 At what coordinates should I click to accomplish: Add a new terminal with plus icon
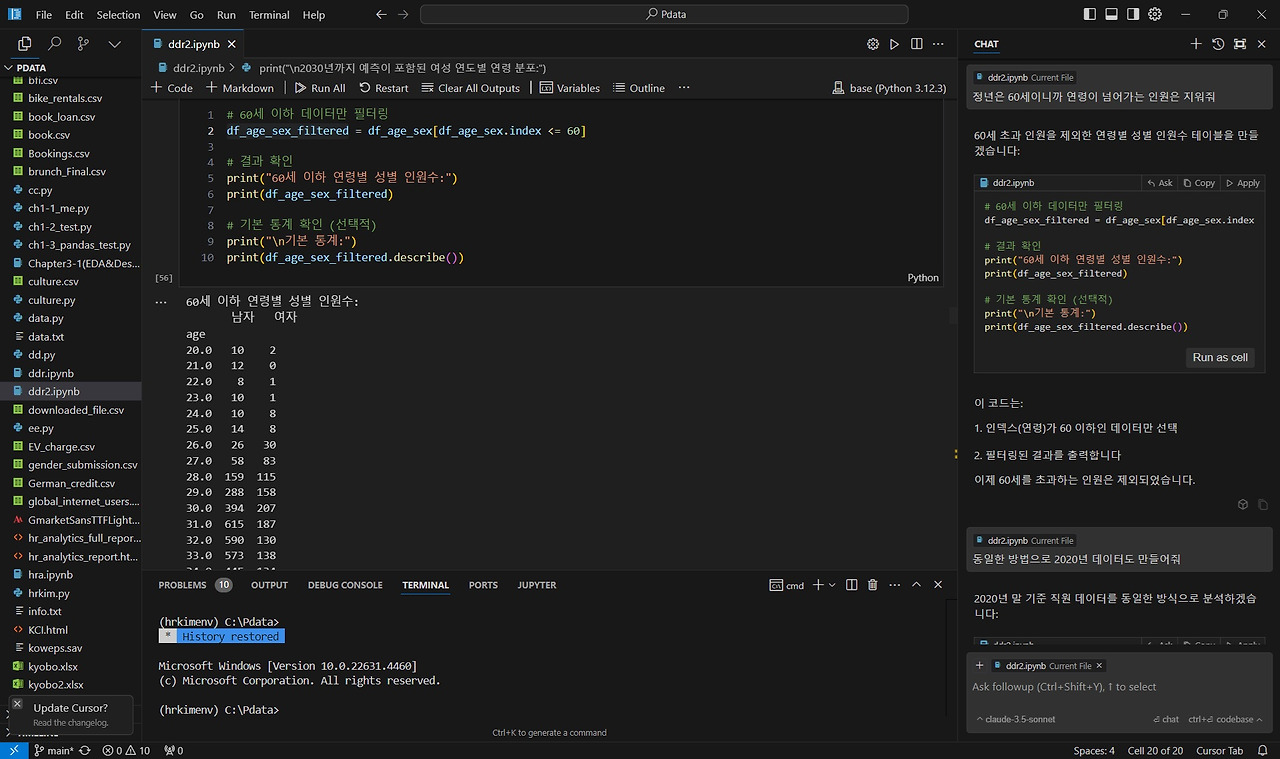[817, 585]
